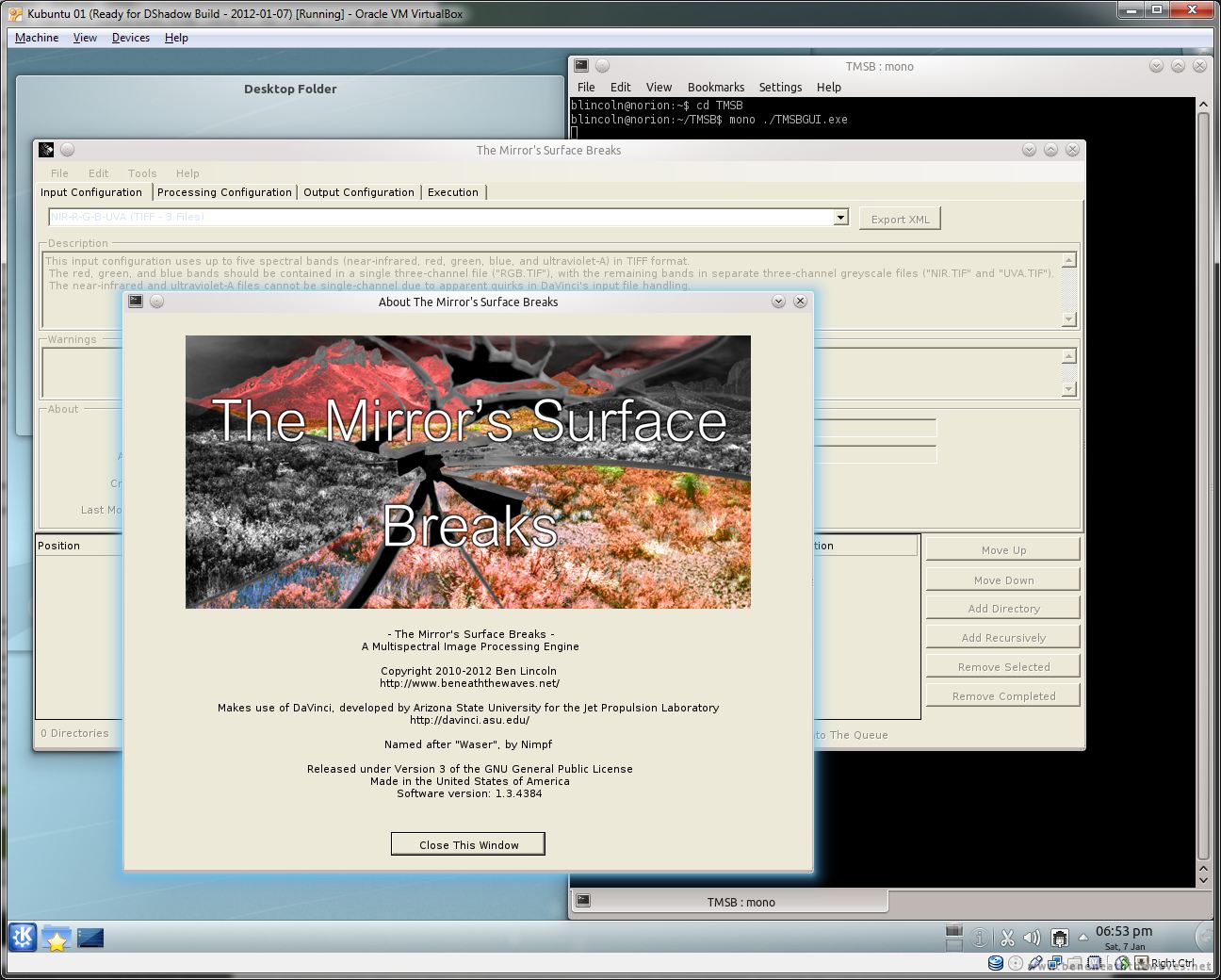This screenshot has height=980, width=1221.
Task: Open the Tools menu in TMSB main window
Action: click(x=142, y=173)
